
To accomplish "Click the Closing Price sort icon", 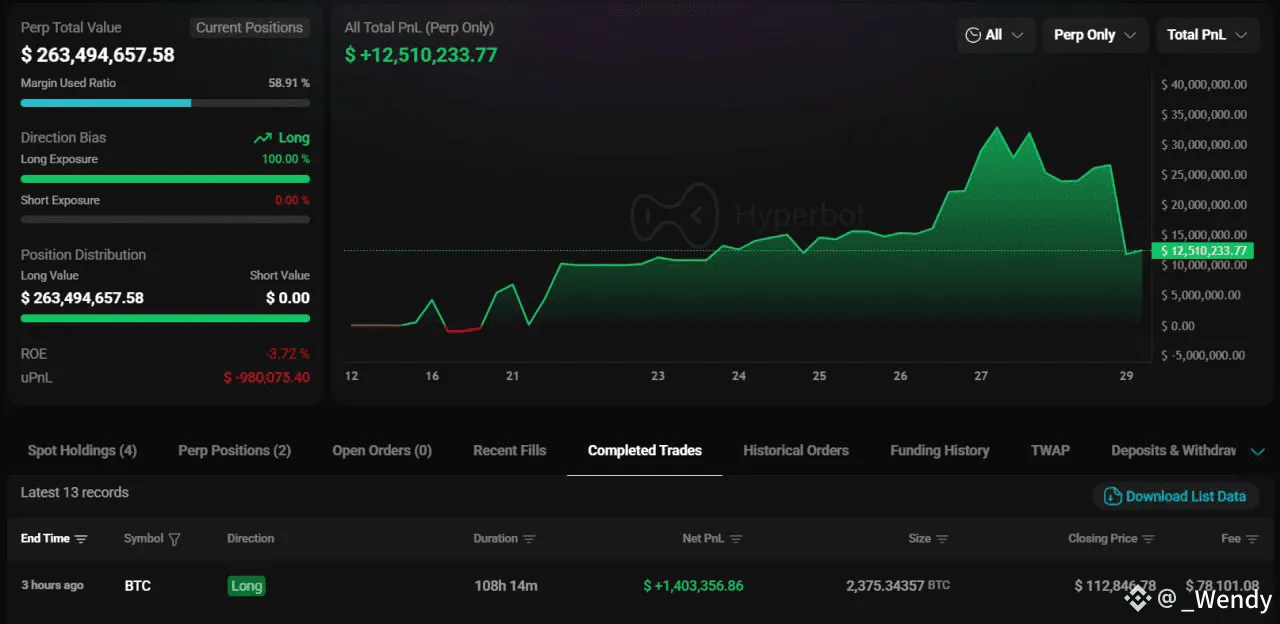I will click(1149, 539).
